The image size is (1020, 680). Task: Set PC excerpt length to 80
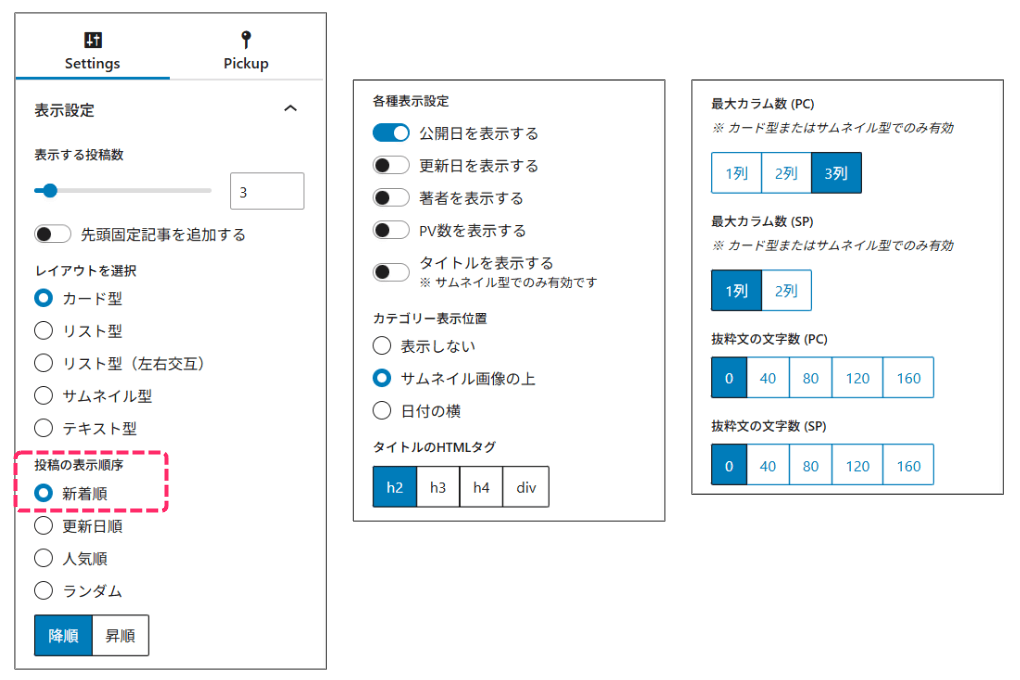coord(811,378)
